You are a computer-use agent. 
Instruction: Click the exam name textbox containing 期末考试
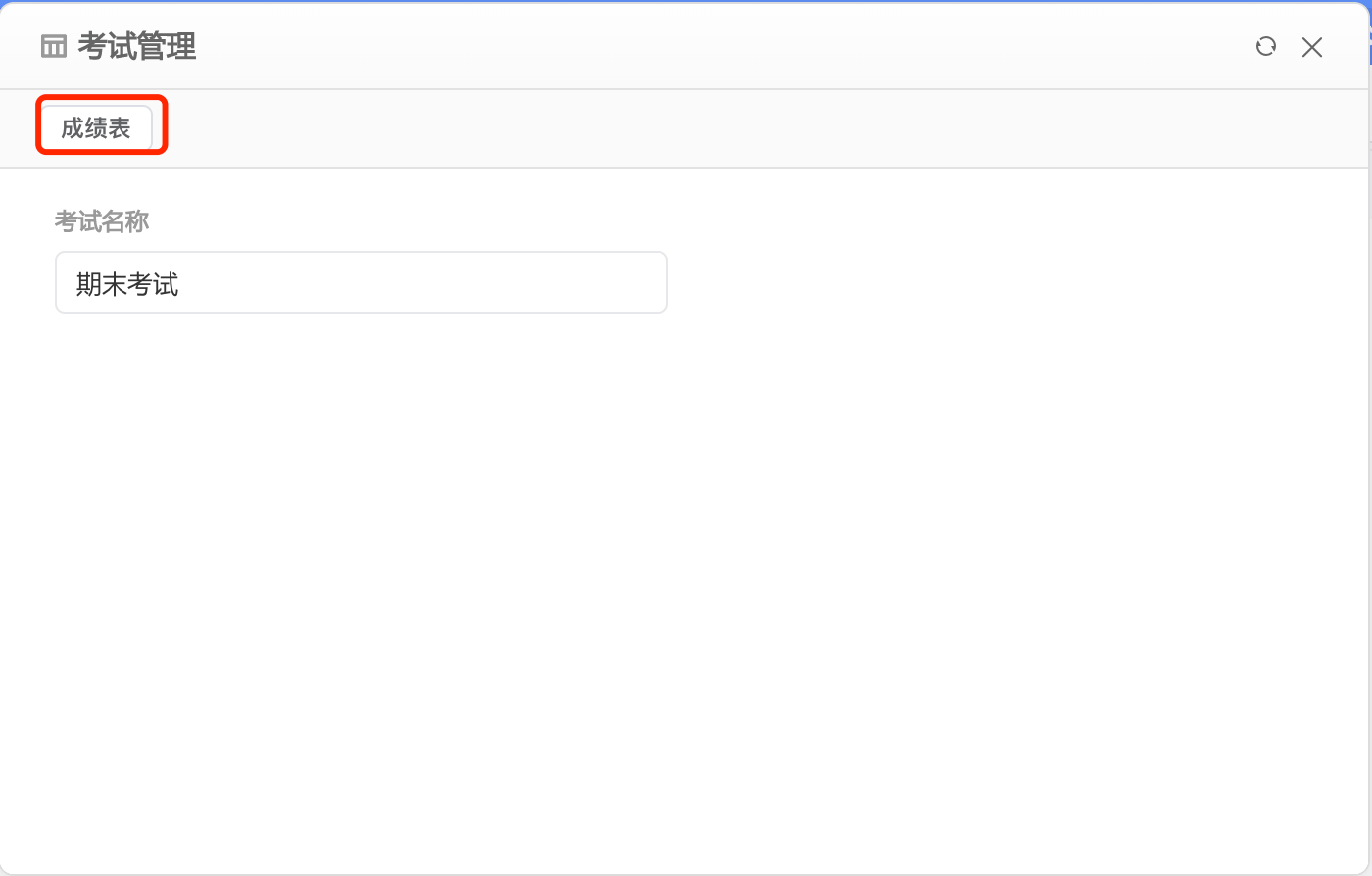click(x=361, y=283)
